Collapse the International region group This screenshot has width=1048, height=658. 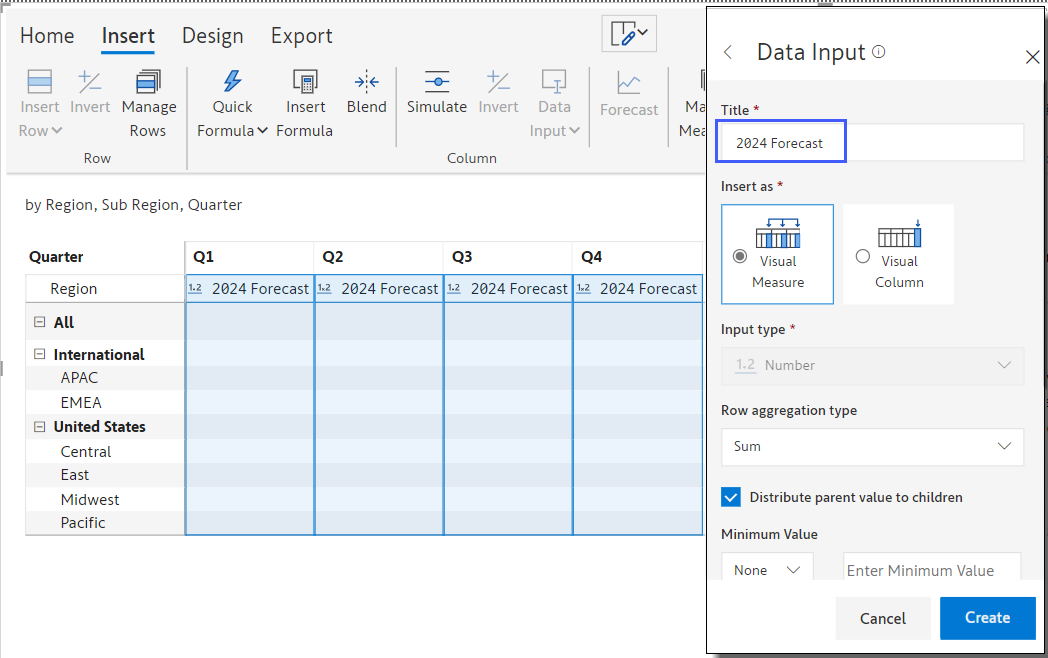(40, 354)
